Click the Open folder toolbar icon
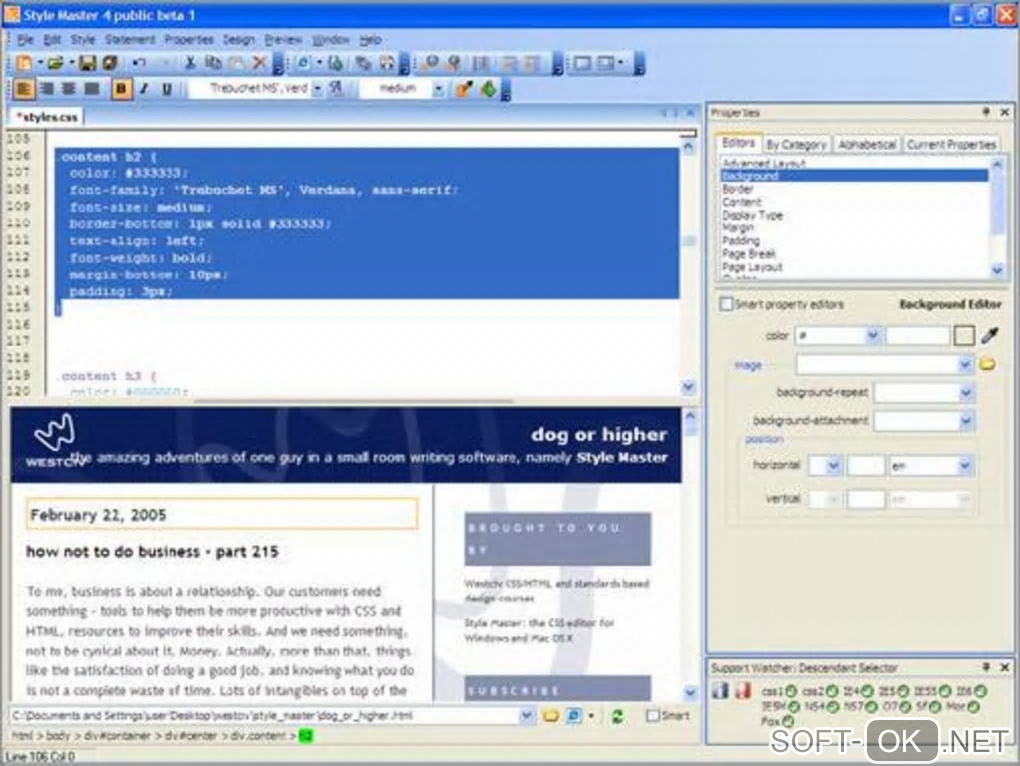 [55, 63]
